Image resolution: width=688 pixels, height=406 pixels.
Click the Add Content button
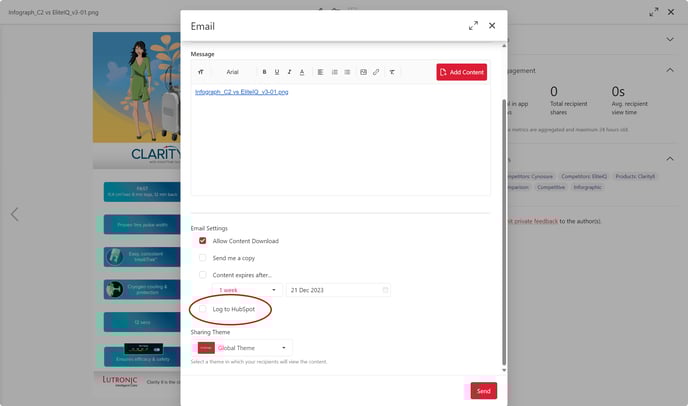click(461, 72)
